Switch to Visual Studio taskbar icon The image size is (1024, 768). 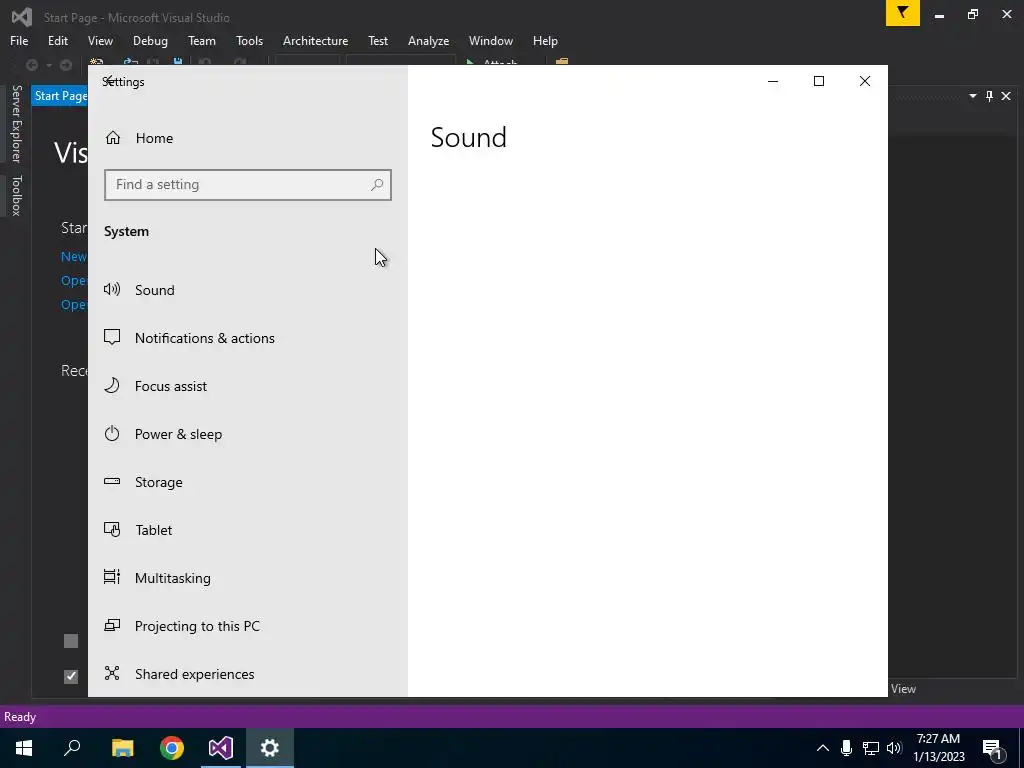click(221, 748)
